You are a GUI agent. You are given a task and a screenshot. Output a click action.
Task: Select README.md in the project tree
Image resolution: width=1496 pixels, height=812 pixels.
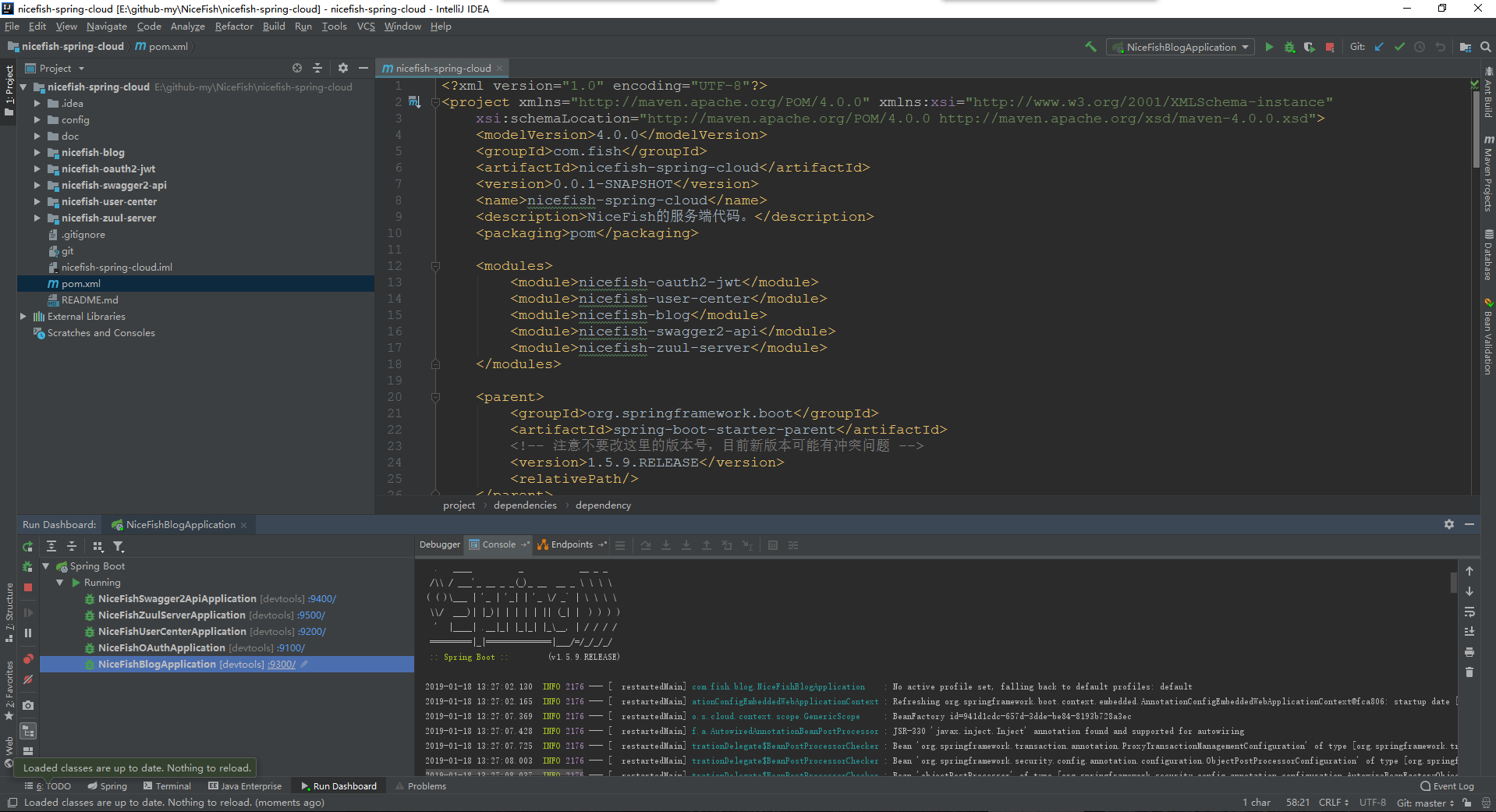(90, 300)
